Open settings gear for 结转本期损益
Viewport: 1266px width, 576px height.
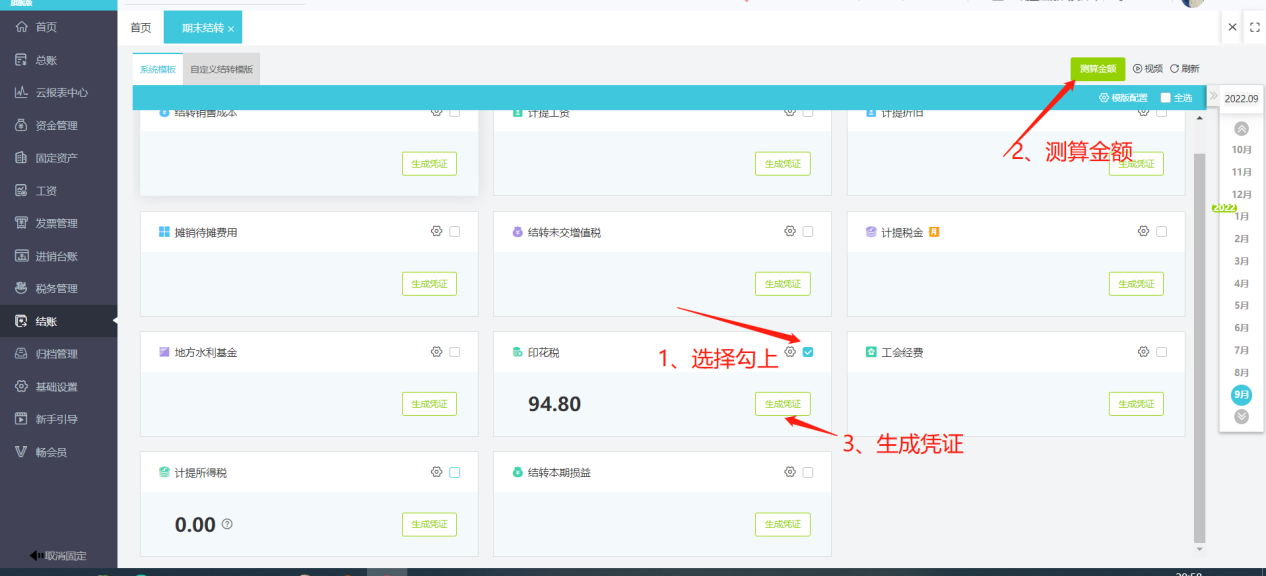click(x=790, y=472)
